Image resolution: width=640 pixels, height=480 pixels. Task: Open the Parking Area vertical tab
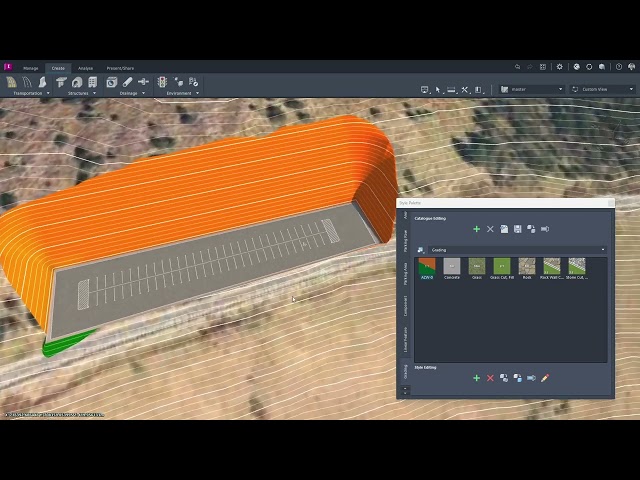coord(405,273)
